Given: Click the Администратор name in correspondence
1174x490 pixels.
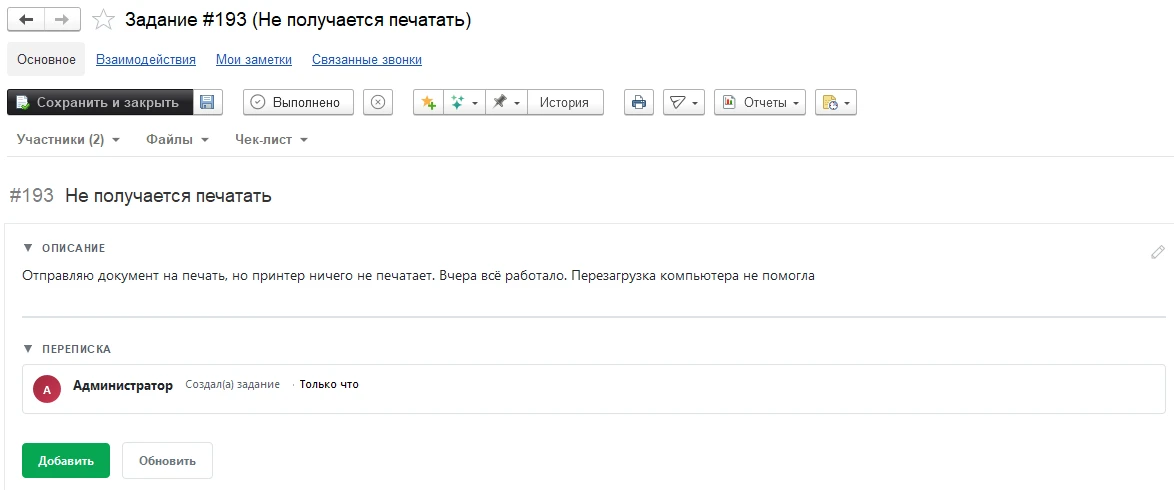Looking at the screenshot, I should click(123, 385).
